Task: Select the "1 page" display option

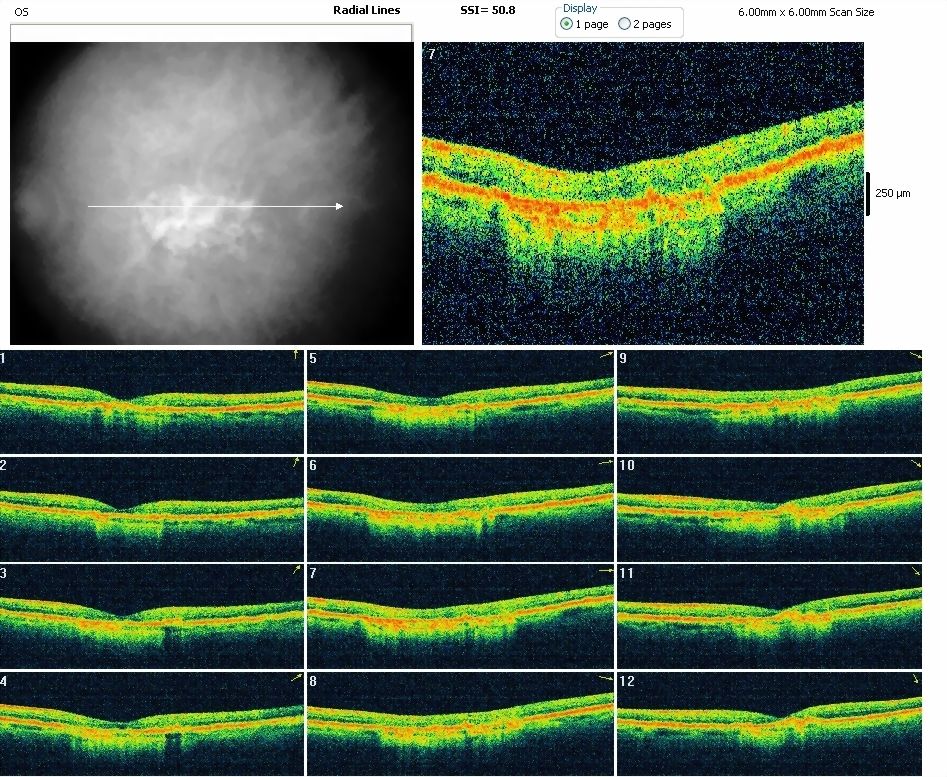Action: point(568,24)
